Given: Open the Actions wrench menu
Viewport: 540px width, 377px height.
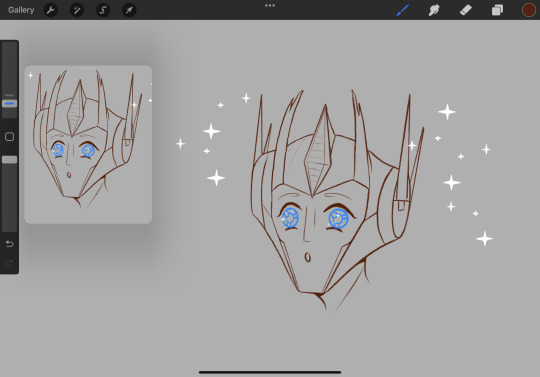Looking at the screenshot, I should (51, 10).
